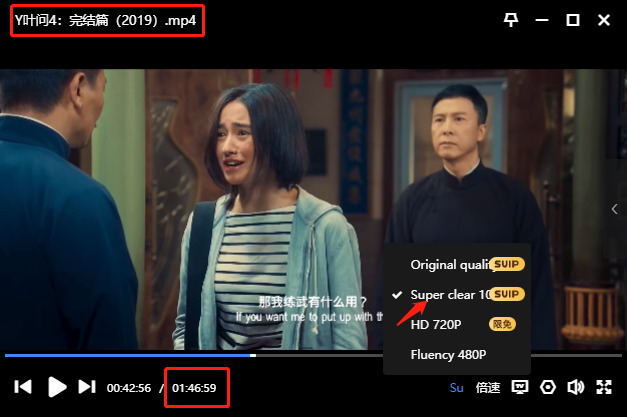Skip to the next video
This screenshot has width=627, height=417.
(87, 387)
